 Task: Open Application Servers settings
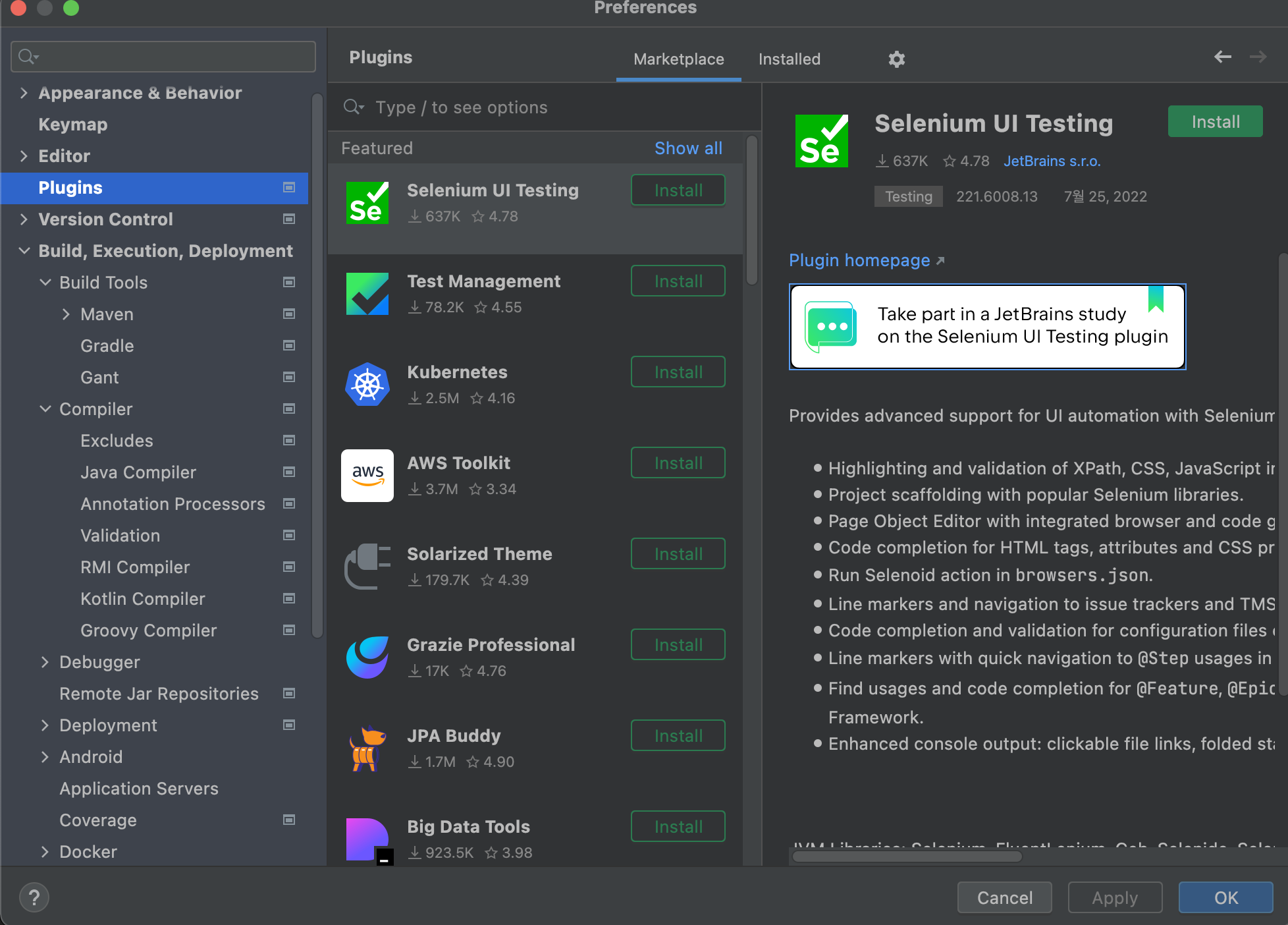138,789
